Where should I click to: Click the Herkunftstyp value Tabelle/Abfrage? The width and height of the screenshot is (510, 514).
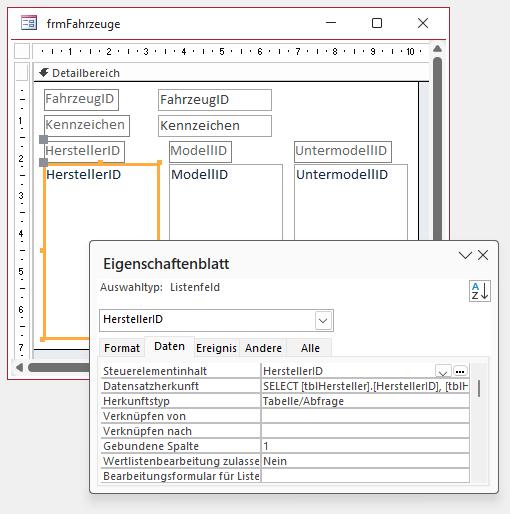point(365,401)
